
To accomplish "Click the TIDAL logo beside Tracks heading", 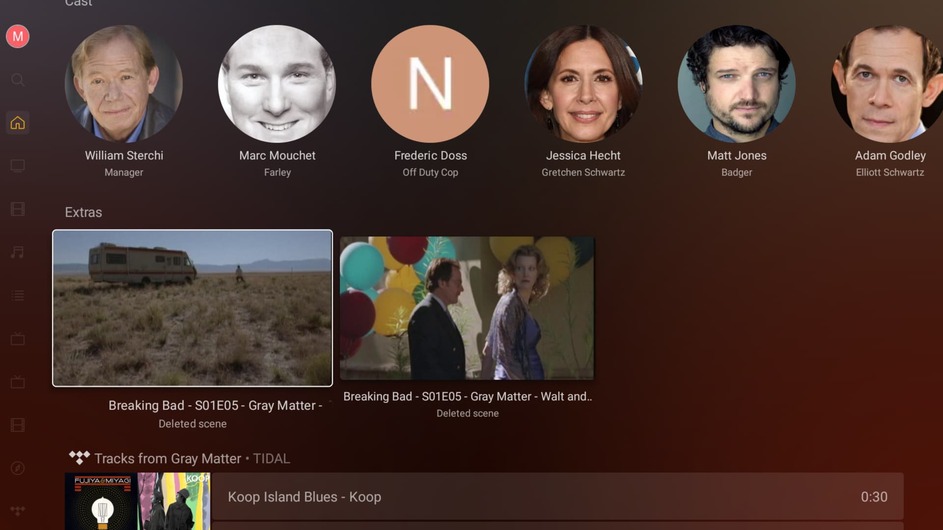I will 79,458.
